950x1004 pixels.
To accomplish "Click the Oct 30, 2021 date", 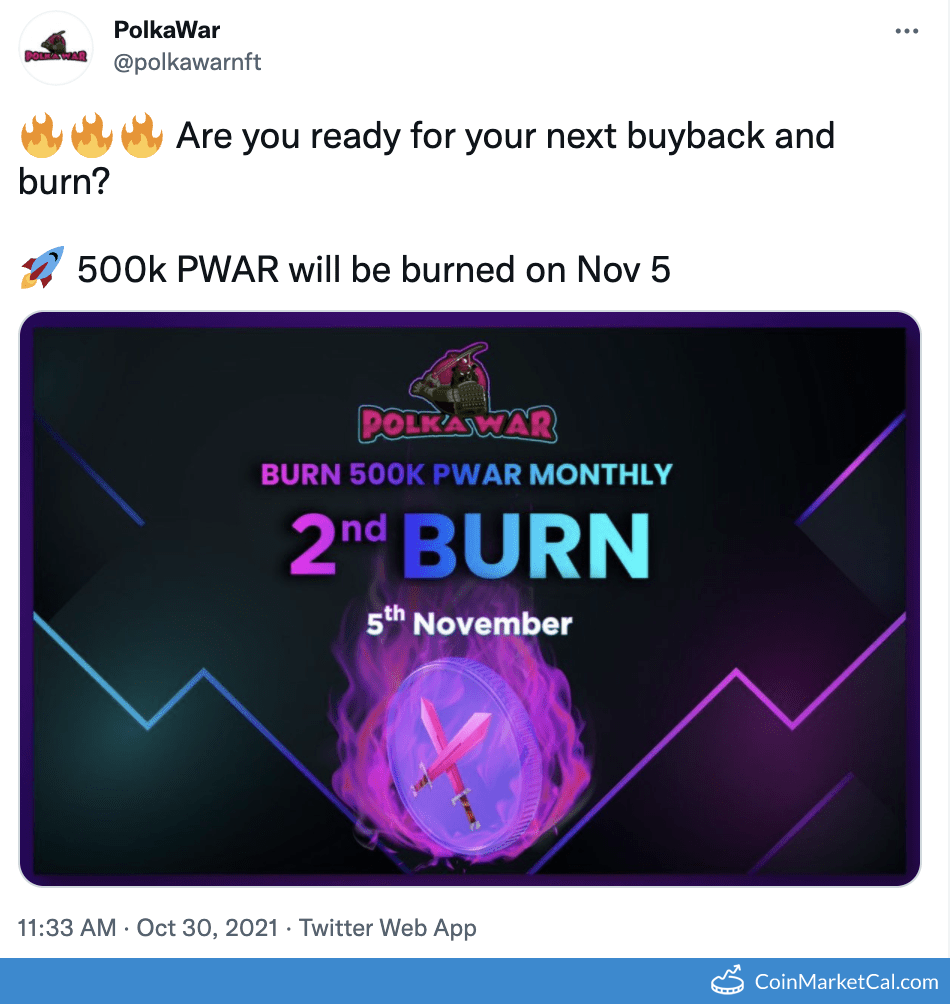I will (x=207, y=928).
